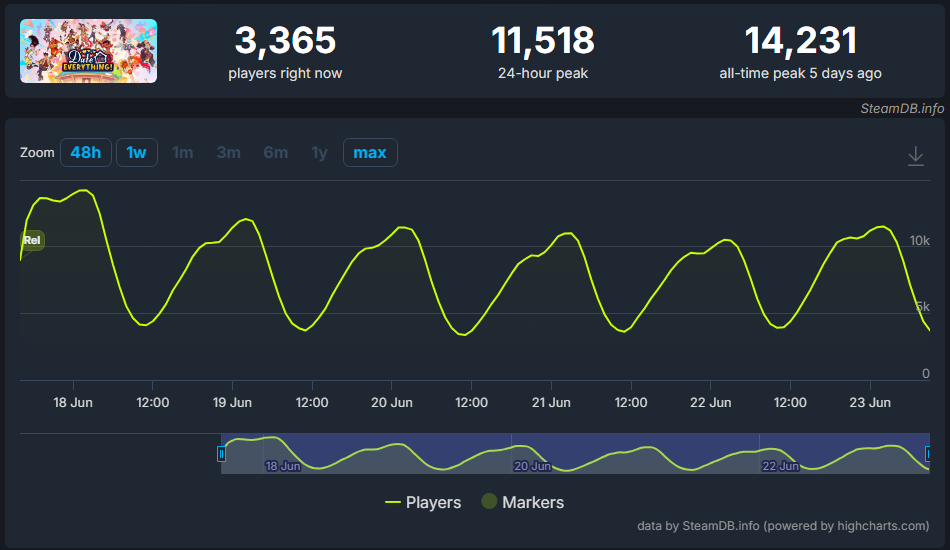Click the 23 Jun axis label

[870, 403]
